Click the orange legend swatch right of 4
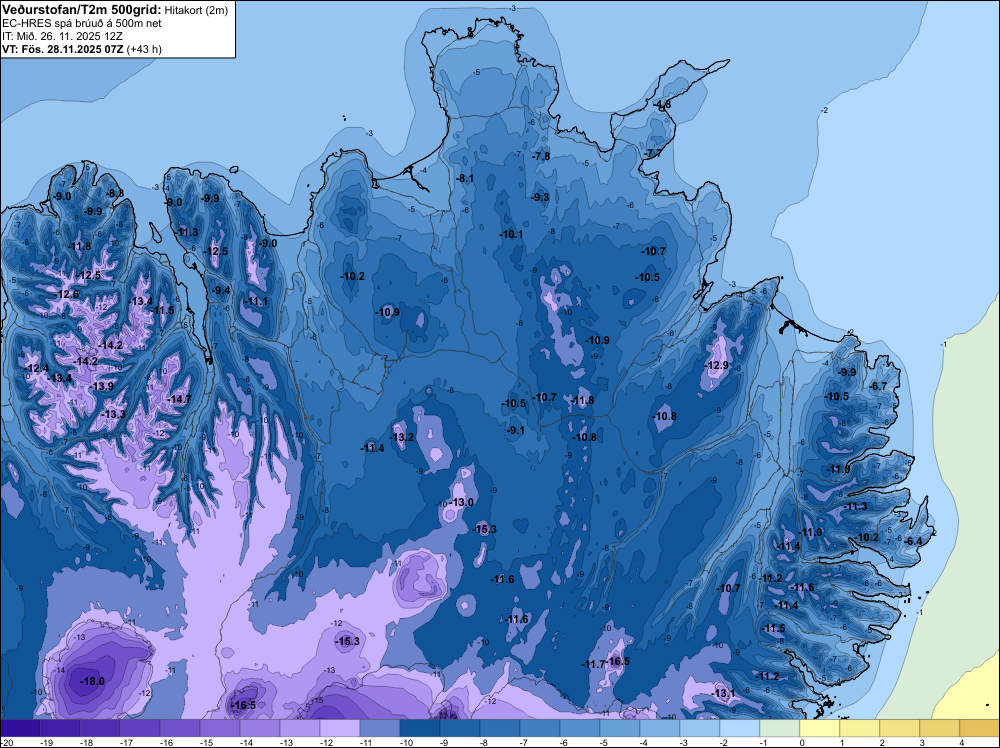Screen dimensions: 1000x748 tap(980, 728)
